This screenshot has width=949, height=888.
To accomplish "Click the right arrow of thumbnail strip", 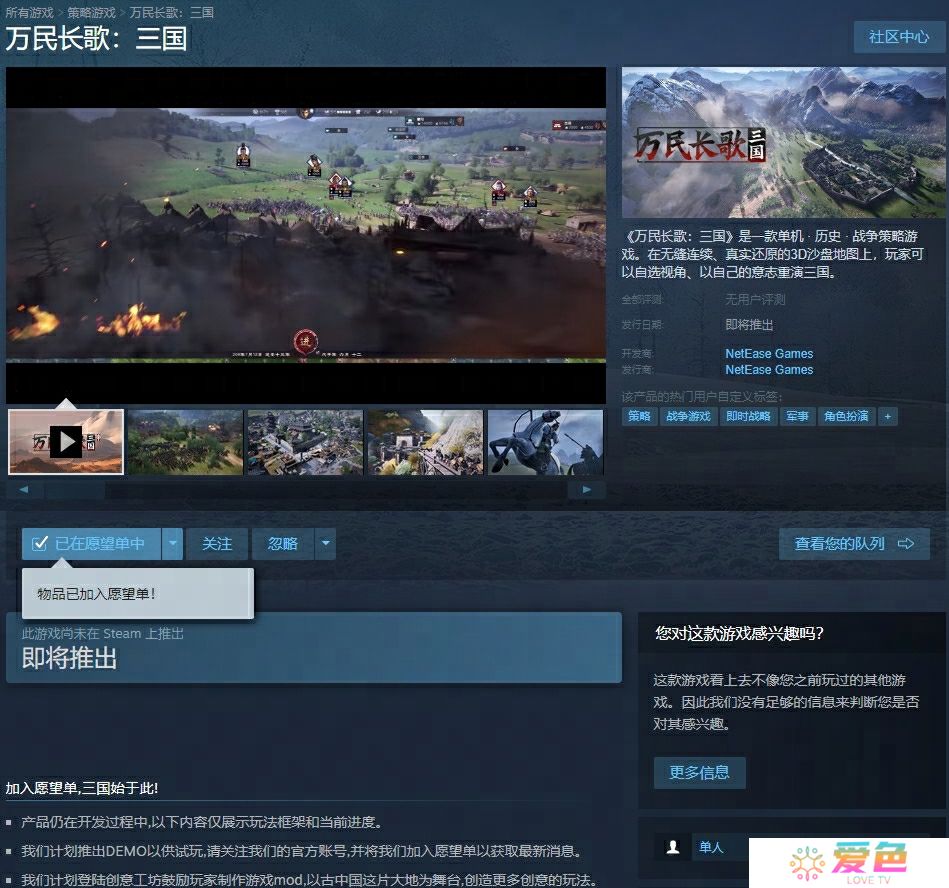I will [586, 490].
